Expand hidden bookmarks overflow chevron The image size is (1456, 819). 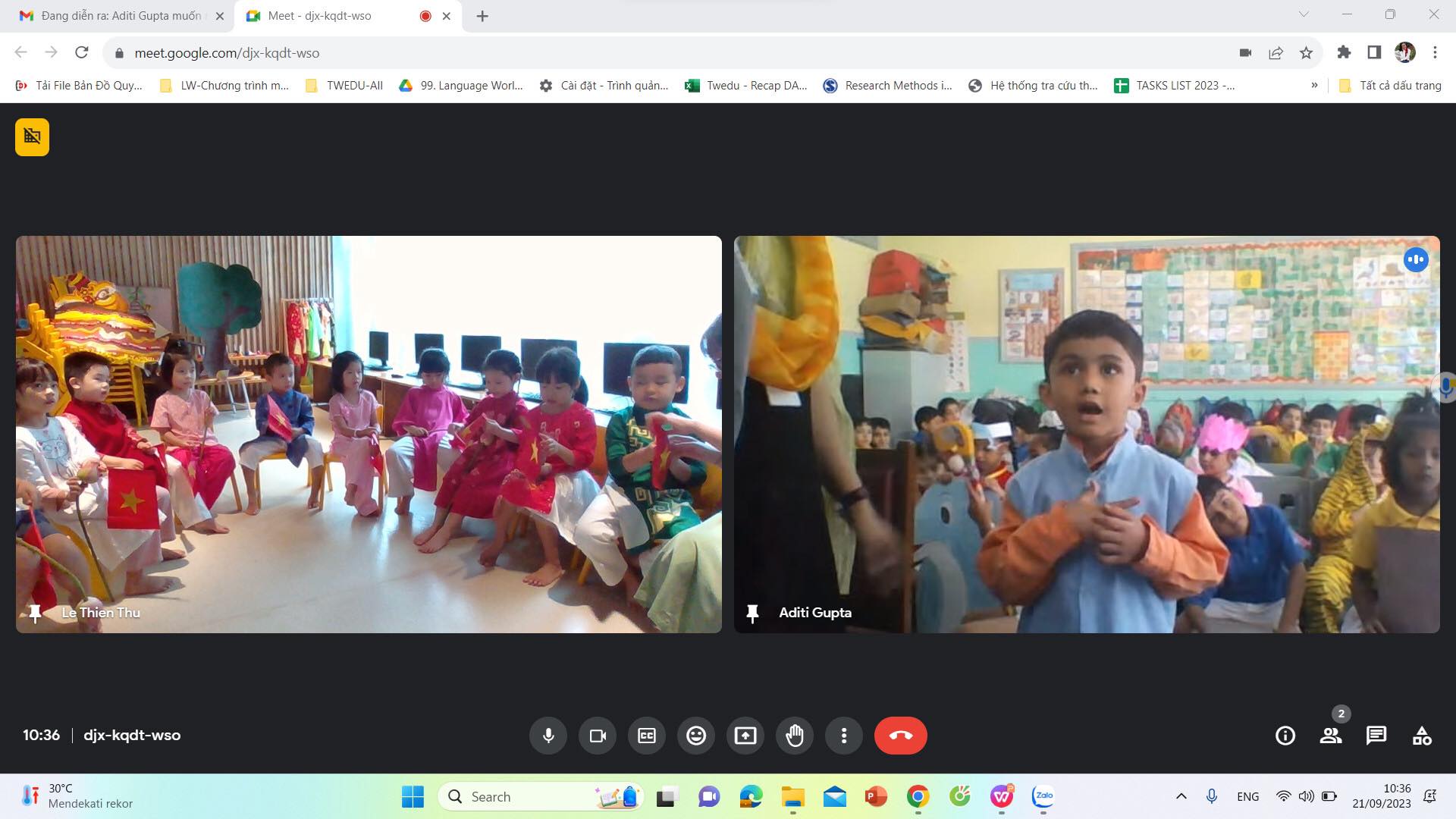coord(1314,86)
